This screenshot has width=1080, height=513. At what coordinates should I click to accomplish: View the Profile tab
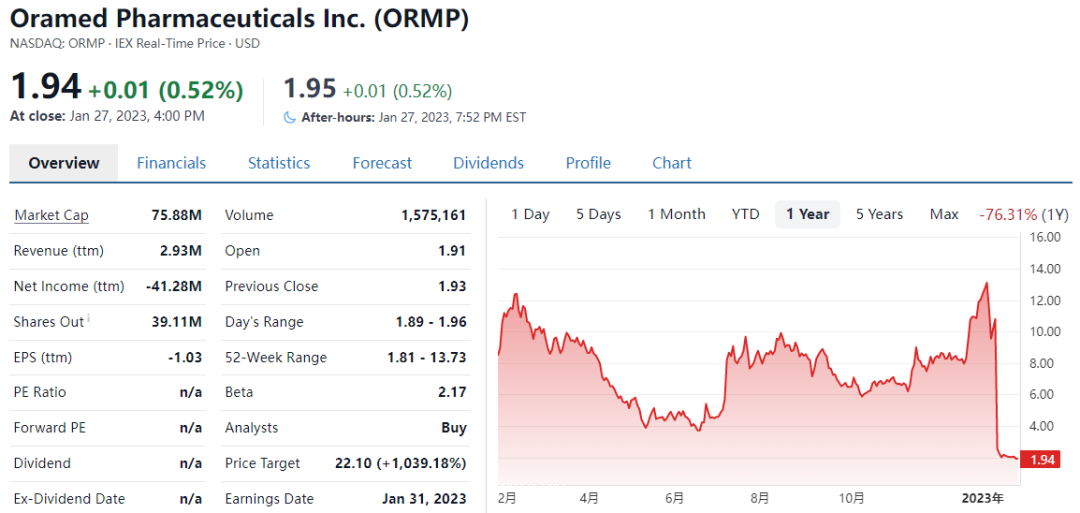click(588, 163)
